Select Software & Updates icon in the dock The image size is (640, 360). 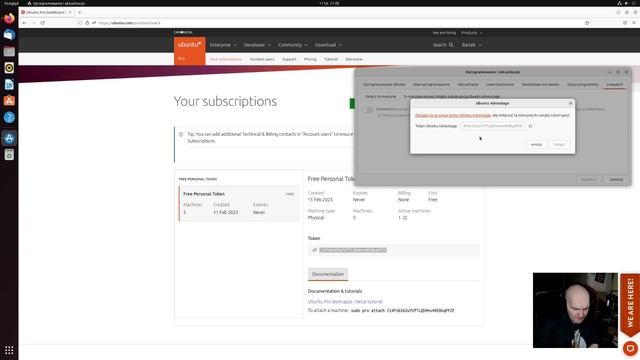point(9,138)
